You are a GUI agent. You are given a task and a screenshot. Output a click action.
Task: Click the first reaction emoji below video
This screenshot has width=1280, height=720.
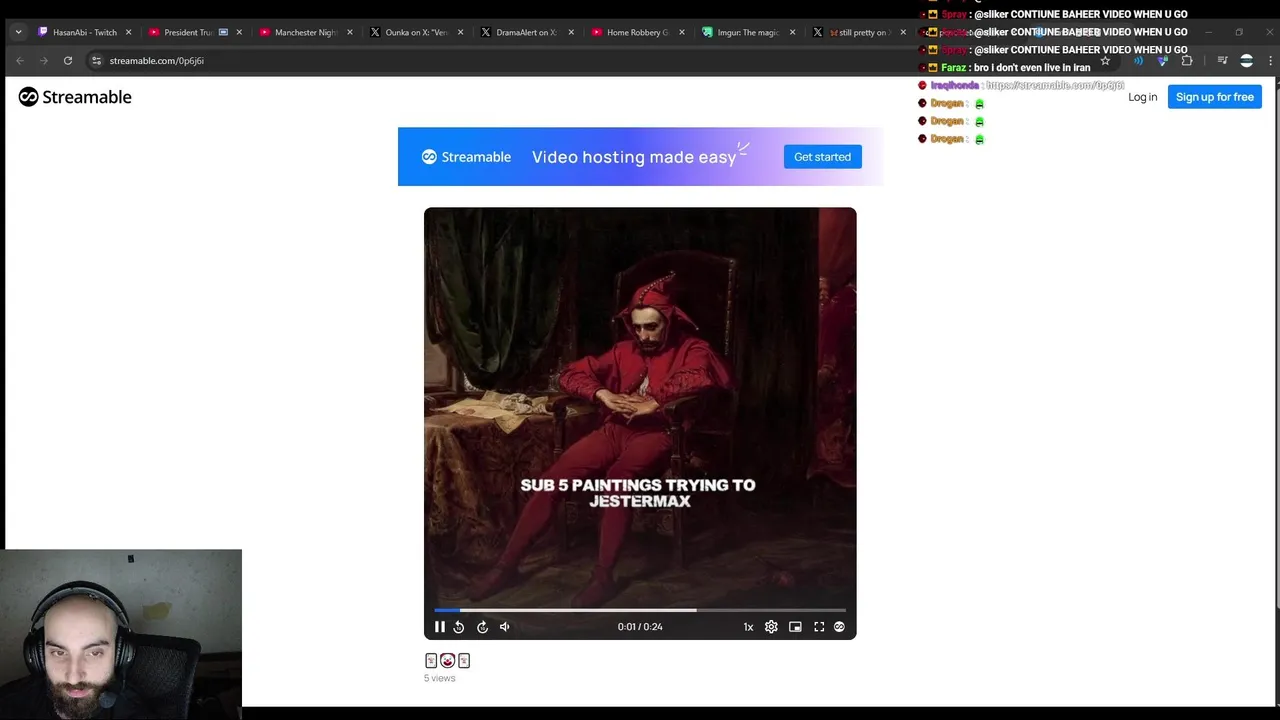coord(431,660)
